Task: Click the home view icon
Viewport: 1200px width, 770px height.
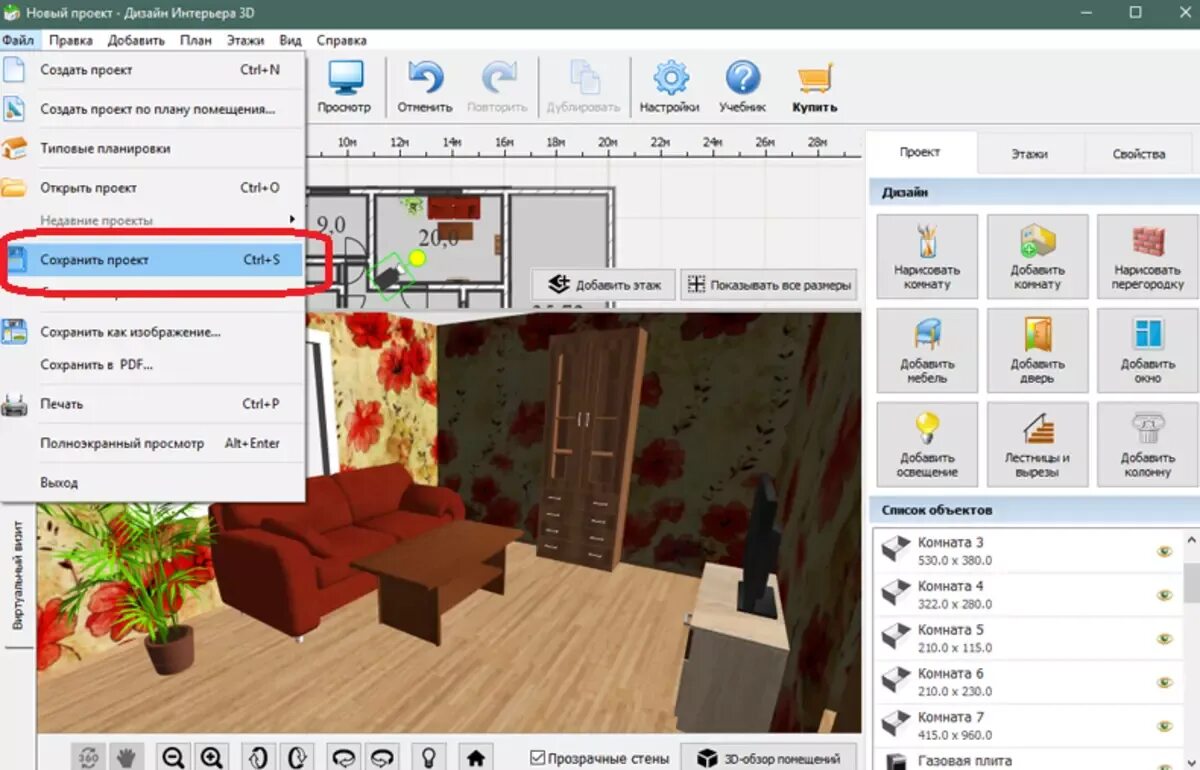Action: coord(476,757)
